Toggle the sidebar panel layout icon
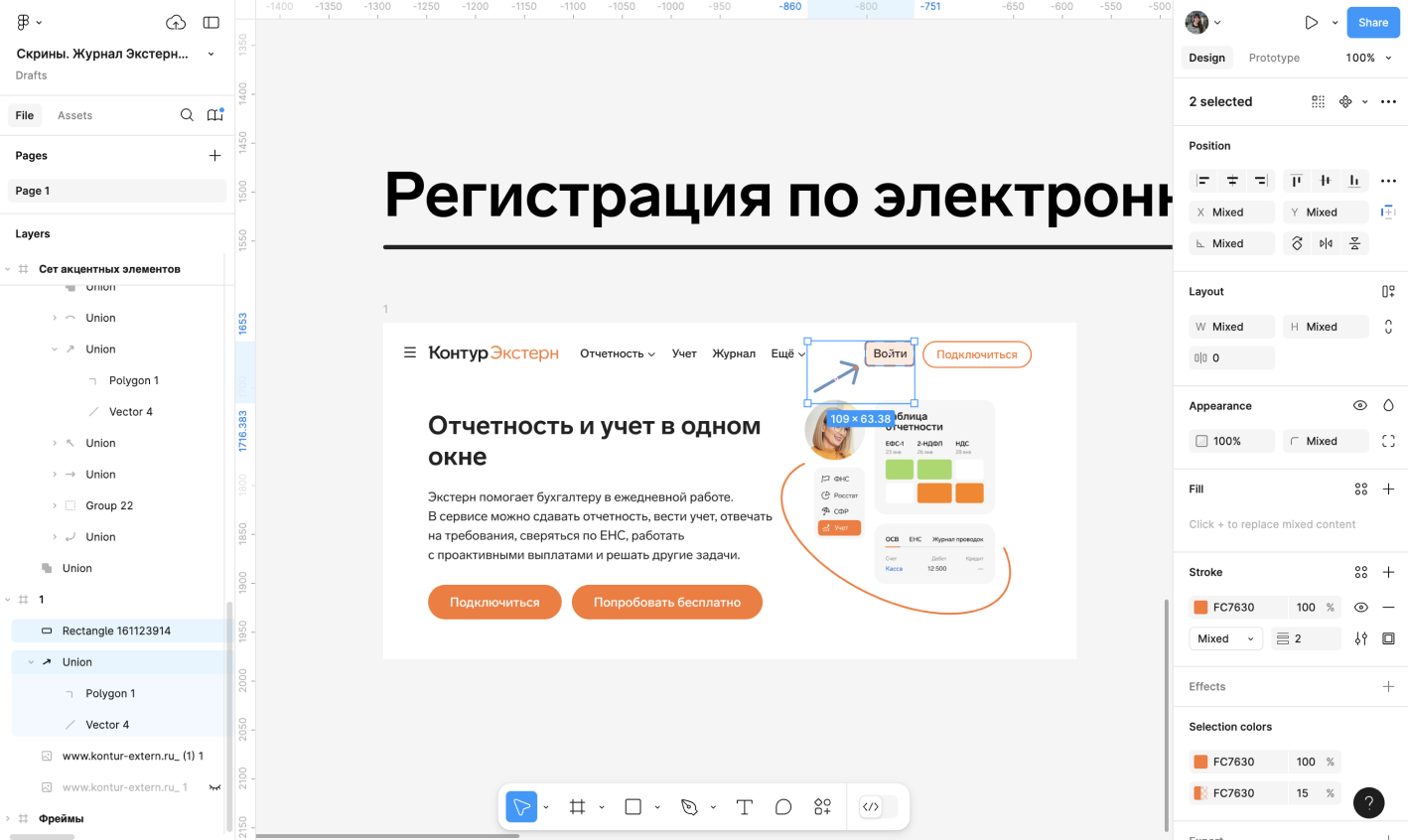Image resolution: width=1408 pixels, height=840 pixels. pyautogui.click(x=211, y=22)
